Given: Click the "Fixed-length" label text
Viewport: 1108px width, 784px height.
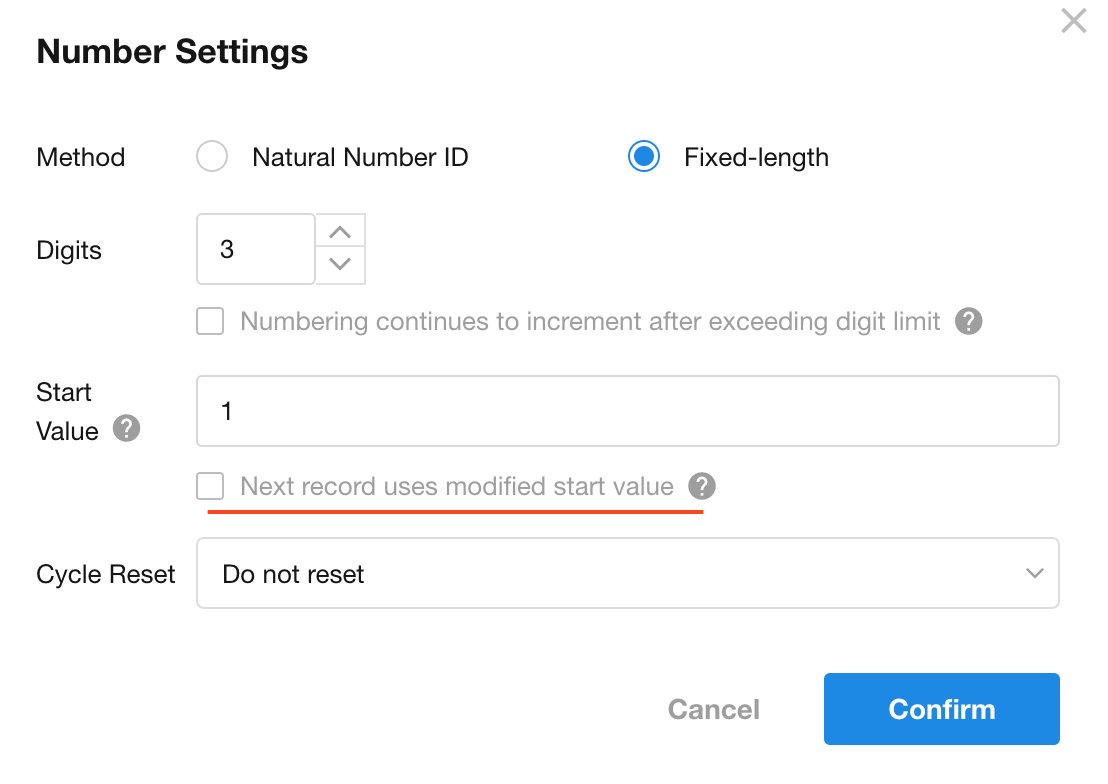Looking at the screenshot, I should [756, 157].
